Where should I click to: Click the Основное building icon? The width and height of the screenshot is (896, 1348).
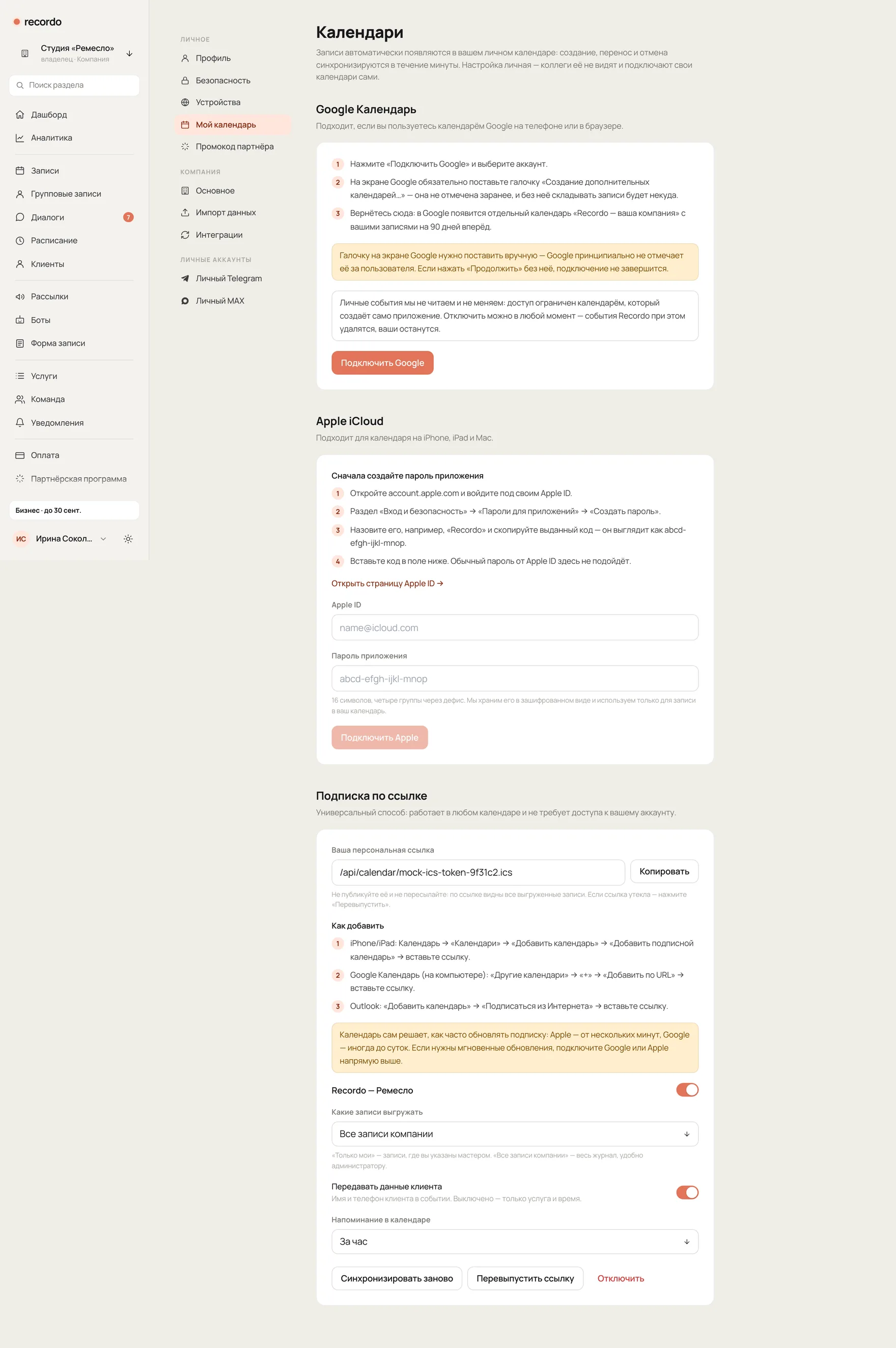[x=185, y=191]
